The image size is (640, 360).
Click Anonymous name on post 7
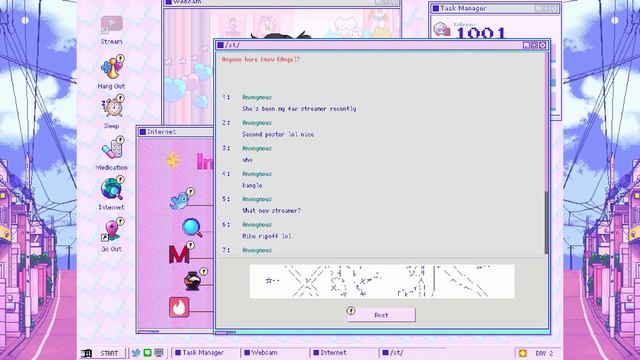pos(257,250)
